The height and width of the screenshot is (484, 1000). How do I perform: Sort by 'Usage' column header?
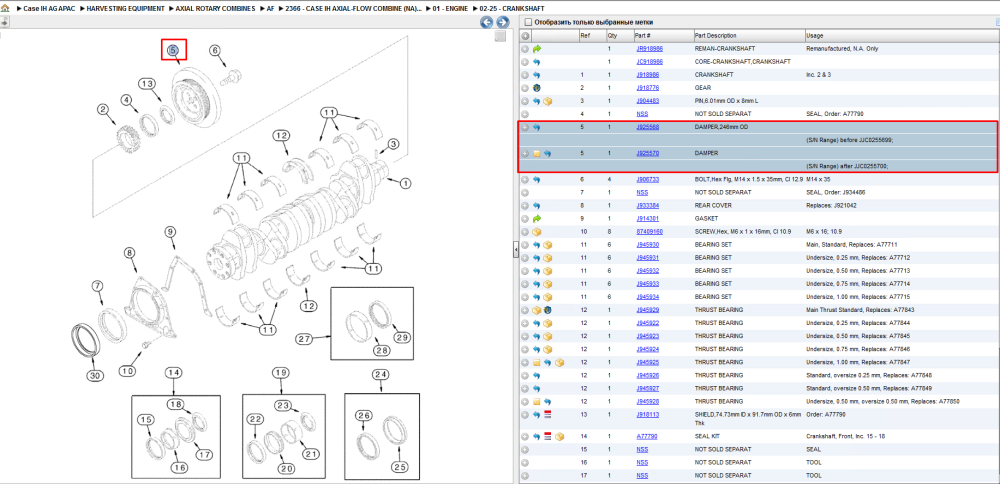(814, 36)
